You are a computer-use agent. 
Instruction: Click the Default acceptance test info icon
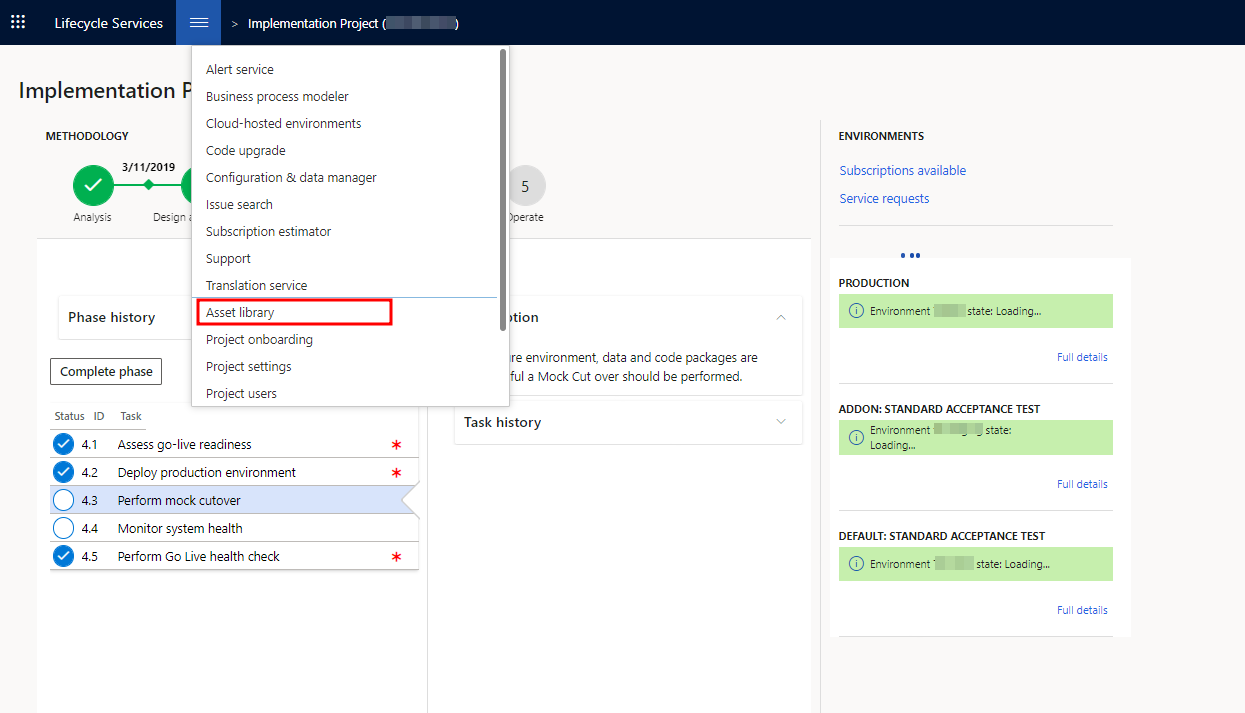(855, 564)
